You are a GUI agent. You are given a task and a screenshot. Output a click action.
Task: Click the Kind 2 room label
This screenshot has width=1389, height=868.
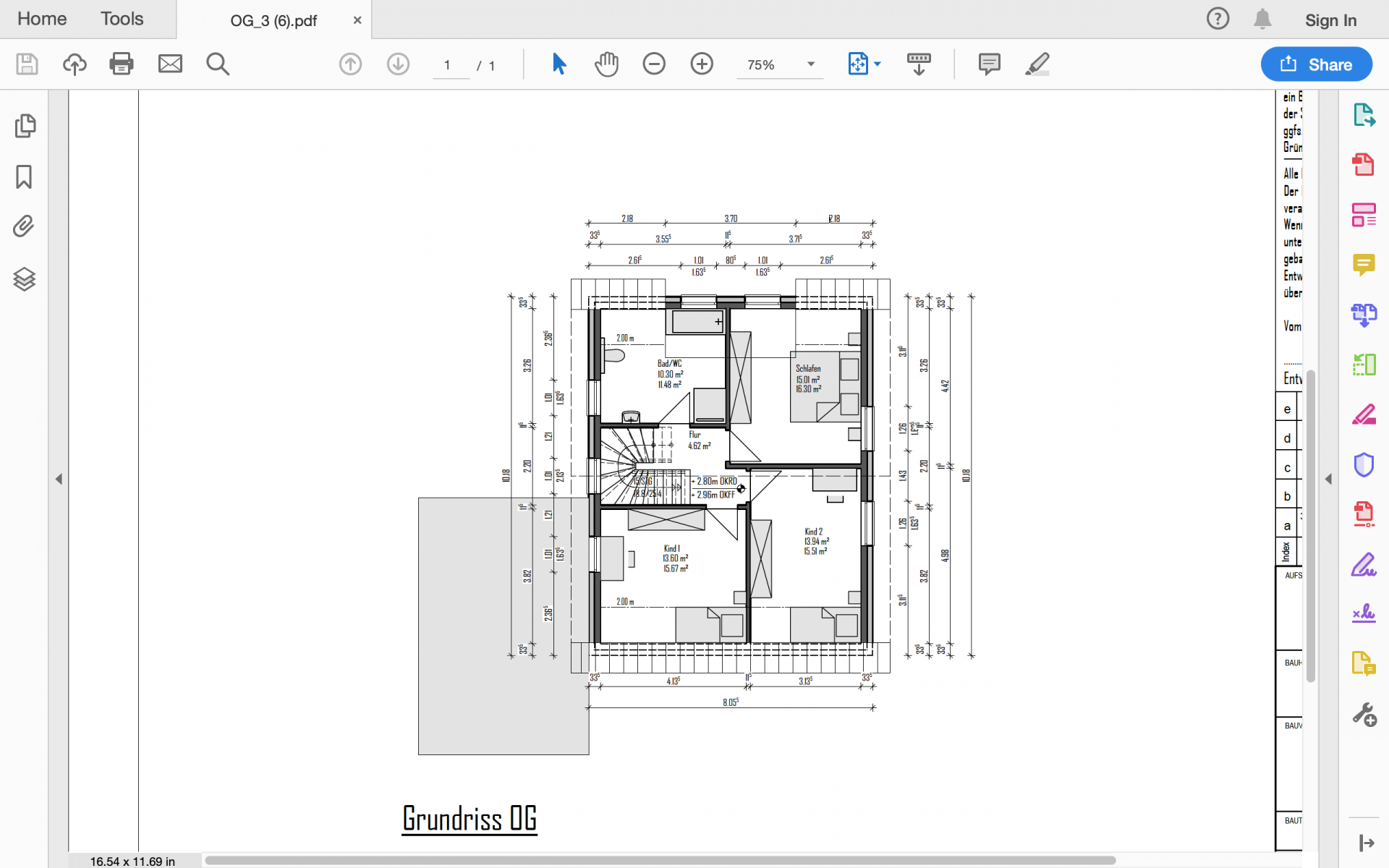point(813,531)
